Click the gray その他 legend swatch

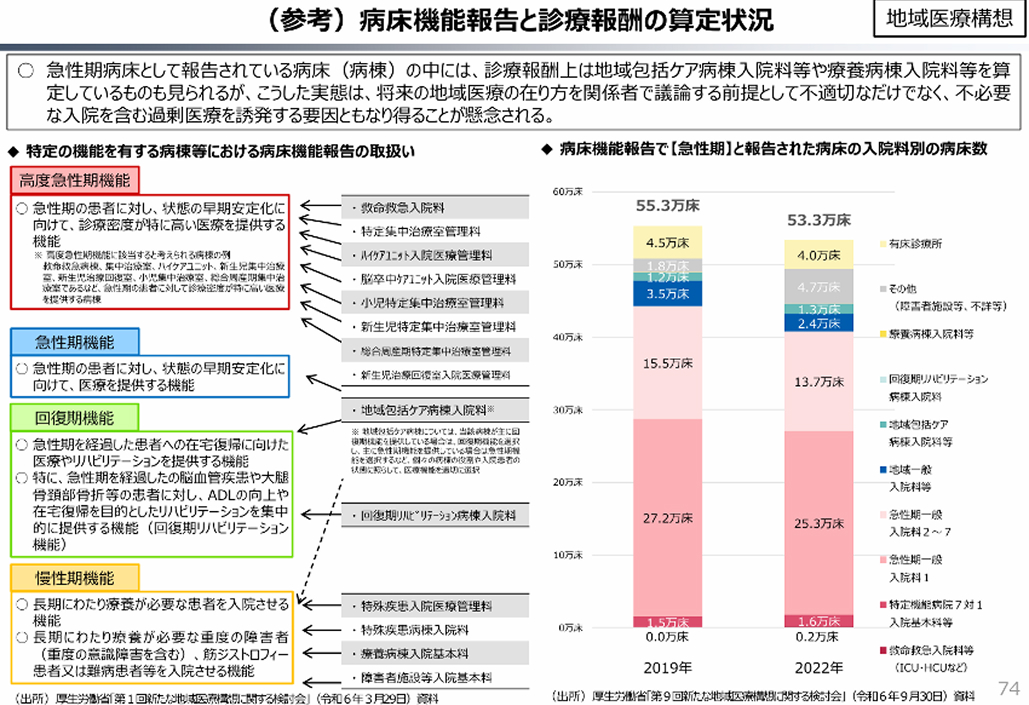883,289
